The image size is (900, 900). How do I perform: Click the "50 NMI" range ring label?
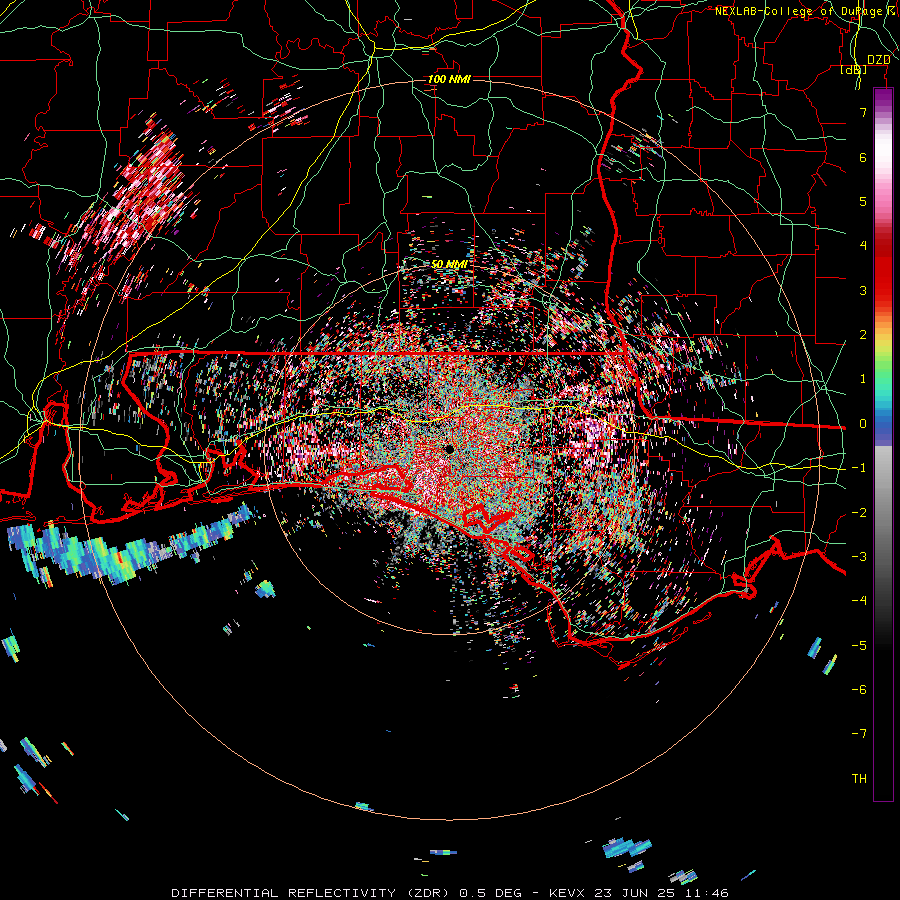(x=449, y=264)
